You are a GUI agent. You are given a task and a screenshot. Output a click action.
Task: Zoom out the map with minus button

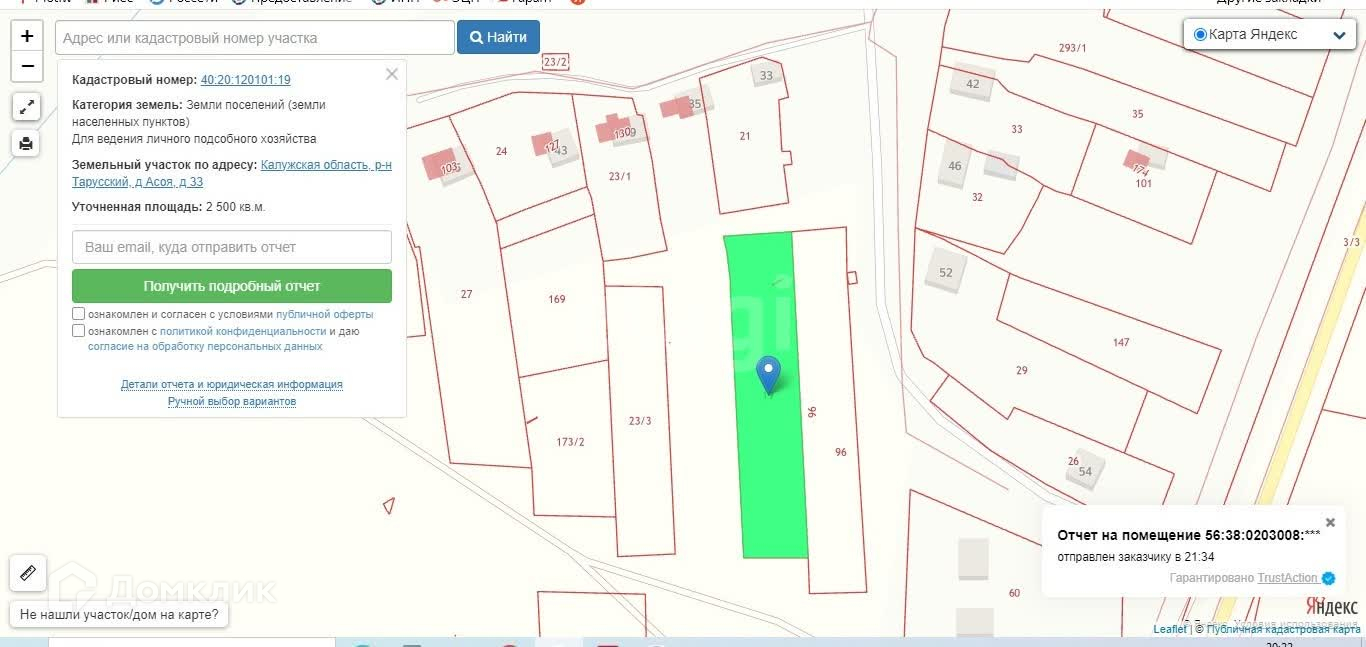(27, 67)
